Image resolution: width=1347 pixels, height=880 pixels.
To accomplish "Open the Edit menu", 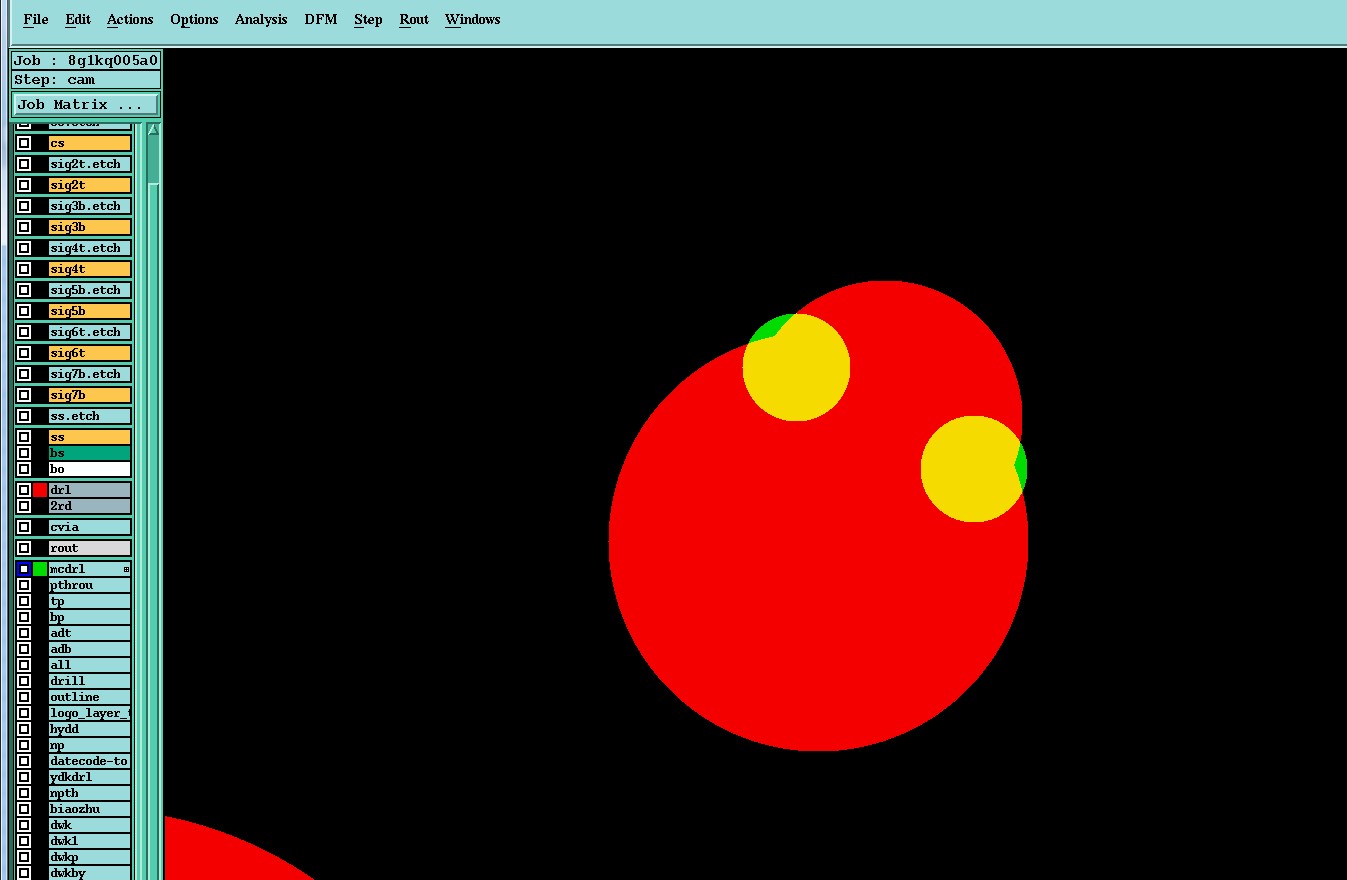I will click(78, 19).
